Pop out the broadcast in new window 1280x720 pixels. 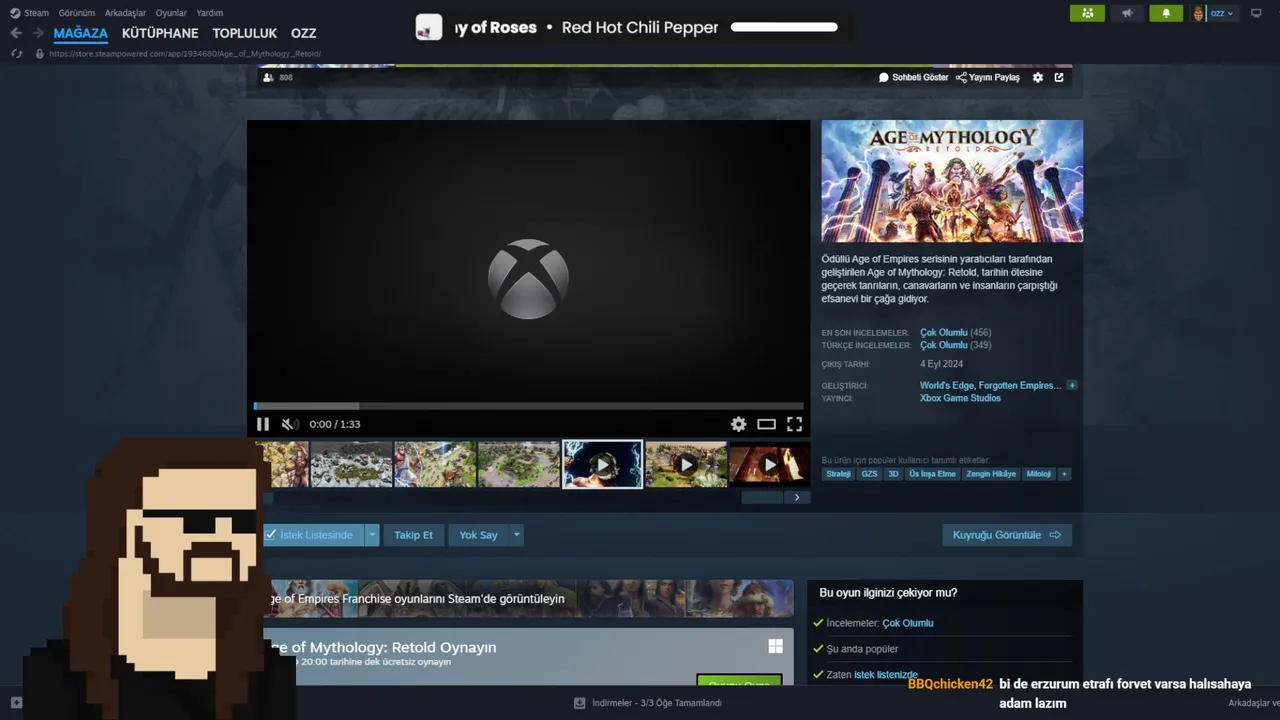1059,77
